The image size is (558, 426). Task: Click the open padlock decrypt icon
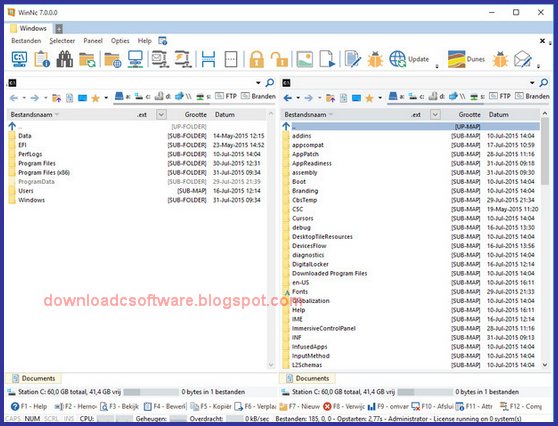pyautogui.click(x=279, y=59)
